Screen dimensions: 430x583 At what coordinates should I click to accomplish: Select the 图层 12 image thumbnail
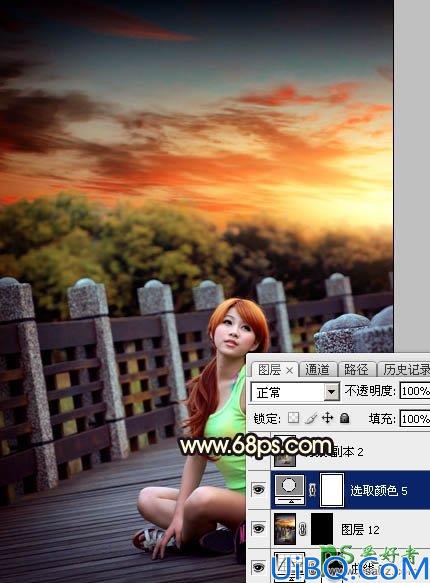coord(285,528)
